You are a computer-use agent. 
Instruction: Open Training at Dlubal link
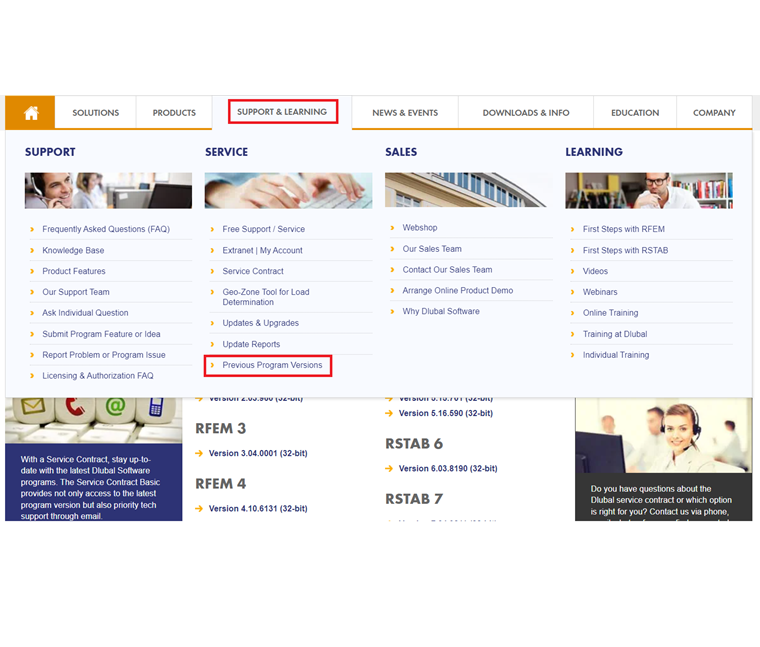615,334
